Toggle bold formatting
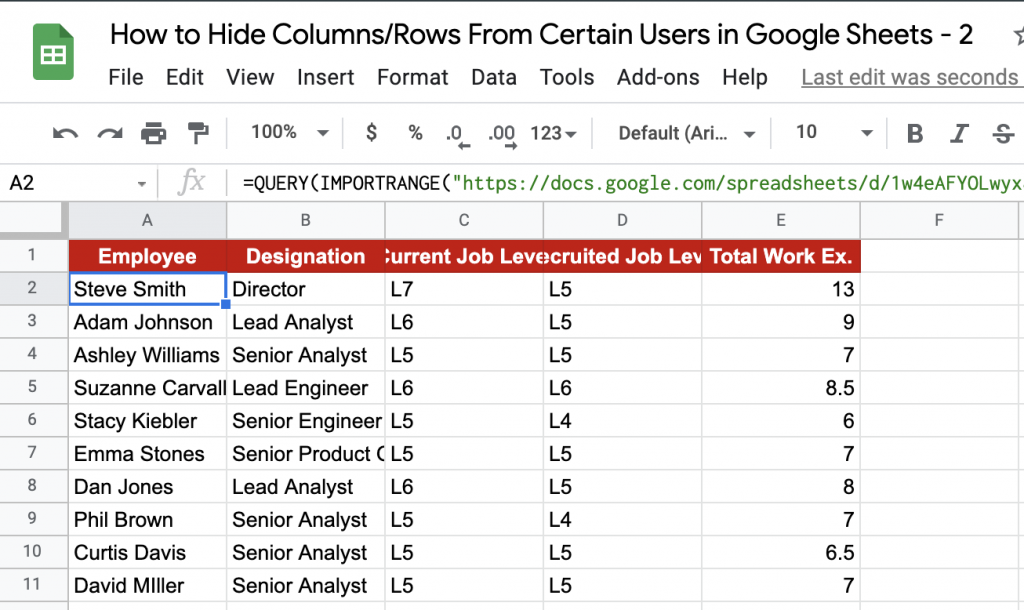This screenshot has width=1024, height=610. click(914, 133)
